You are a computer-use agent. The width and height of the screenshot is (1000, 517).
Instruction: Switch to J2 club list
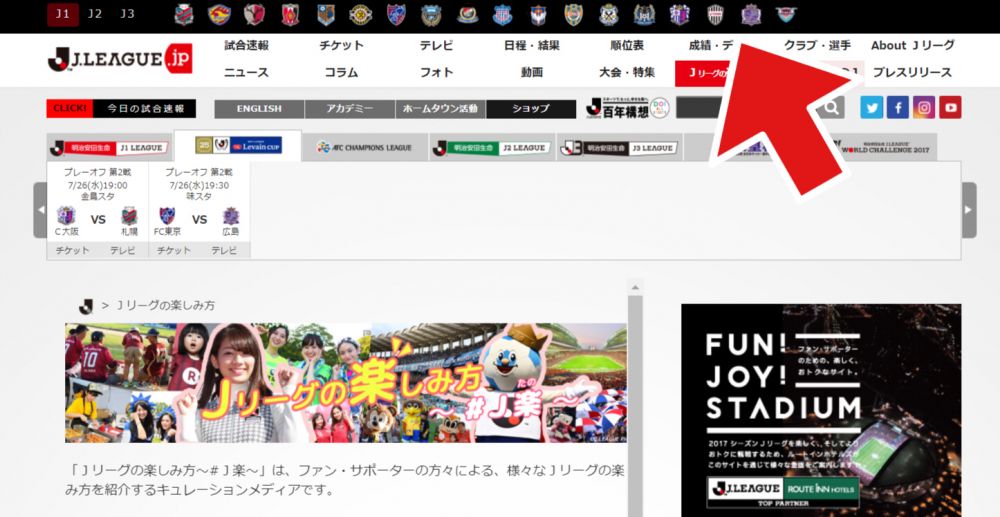[95, 14]
